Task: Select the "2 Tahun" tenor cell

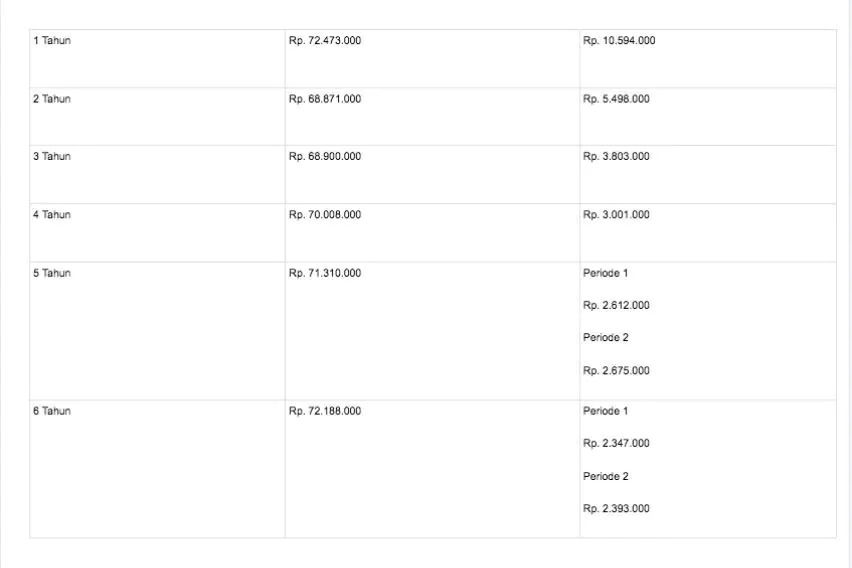Action: [51, 99]
